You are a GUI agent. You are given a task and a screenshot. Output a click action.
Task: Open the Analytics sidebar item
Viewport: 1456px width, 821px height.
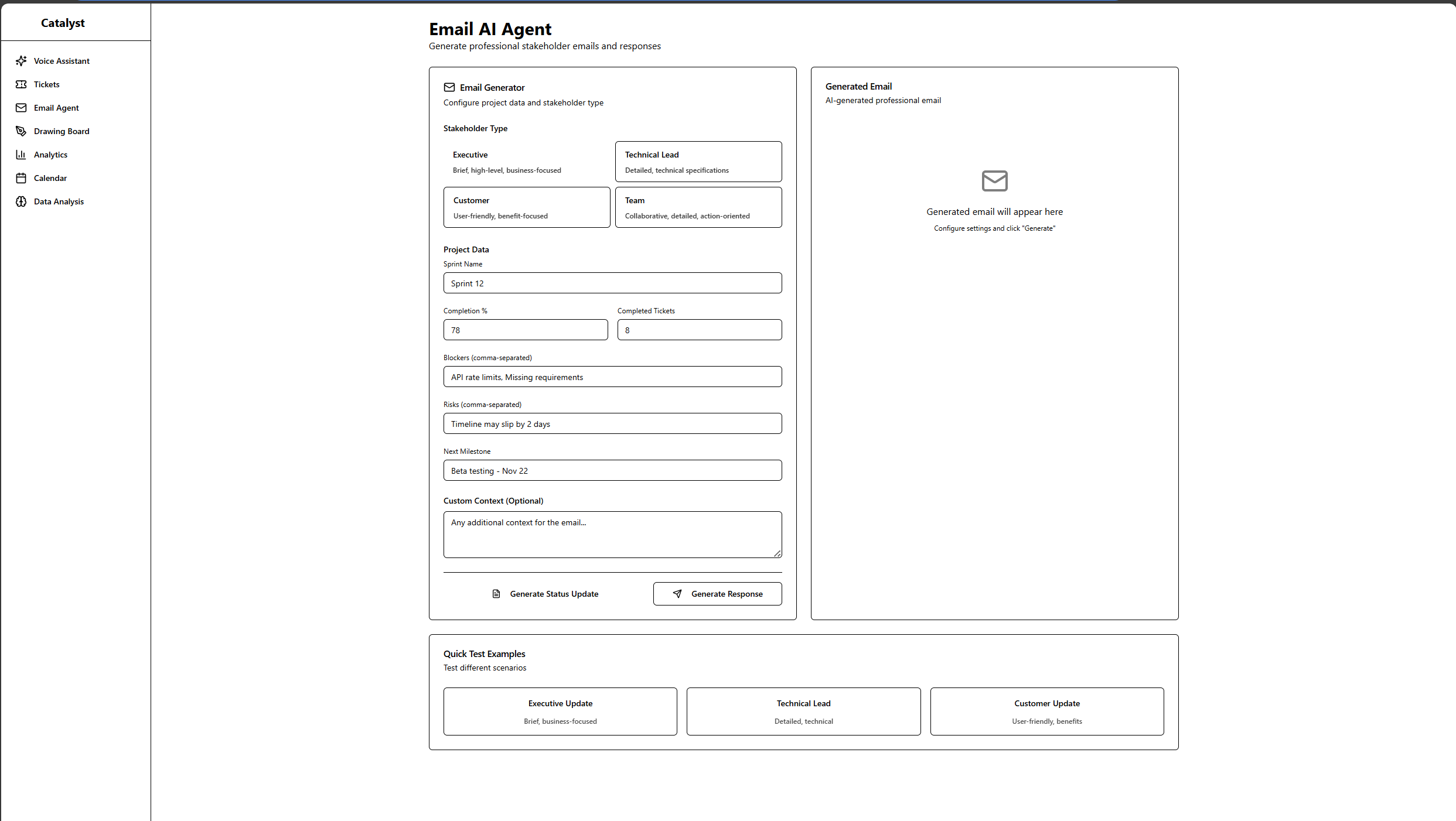pyautogui.click(x=51, y=155)
